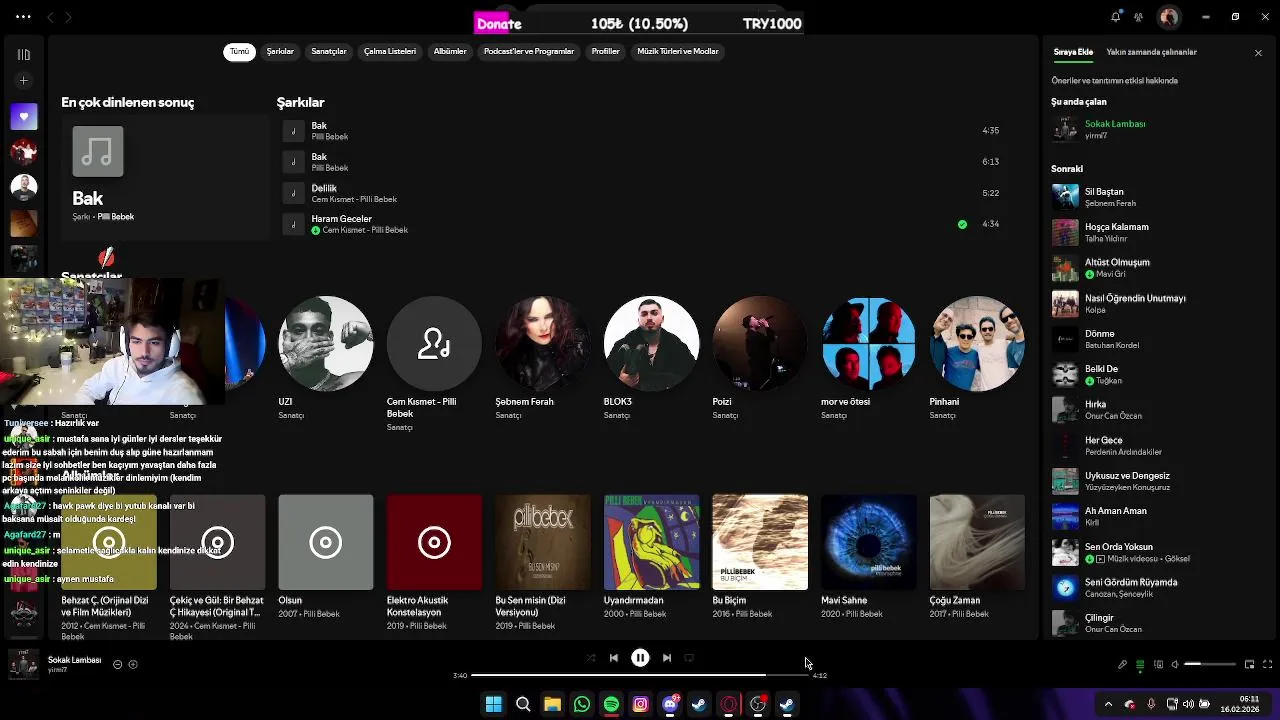Toggle green saved checkmark for Haram Geceler
Viewport: 1280px width, 720px height.
click(x=962, y=224)
